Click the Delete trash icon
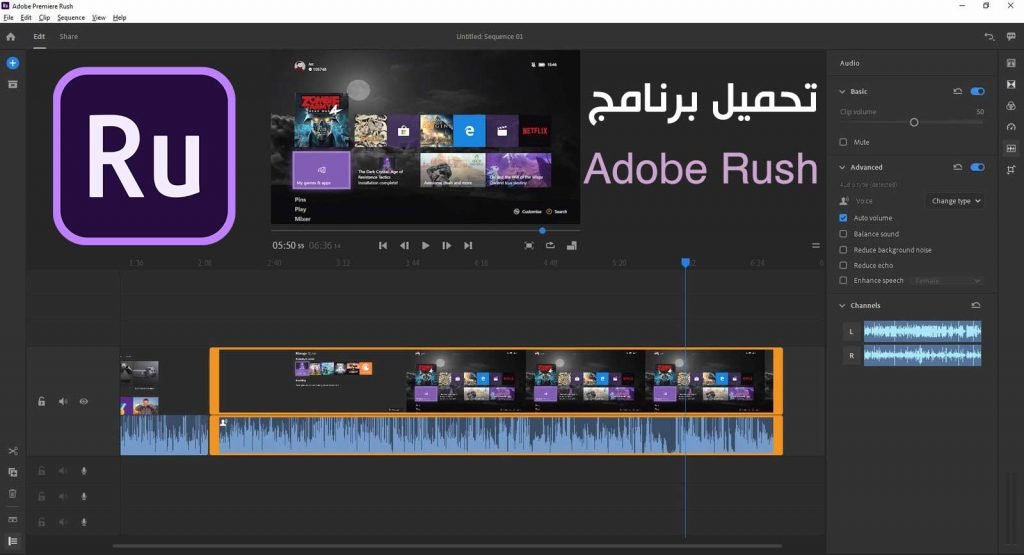 [12, 494]
